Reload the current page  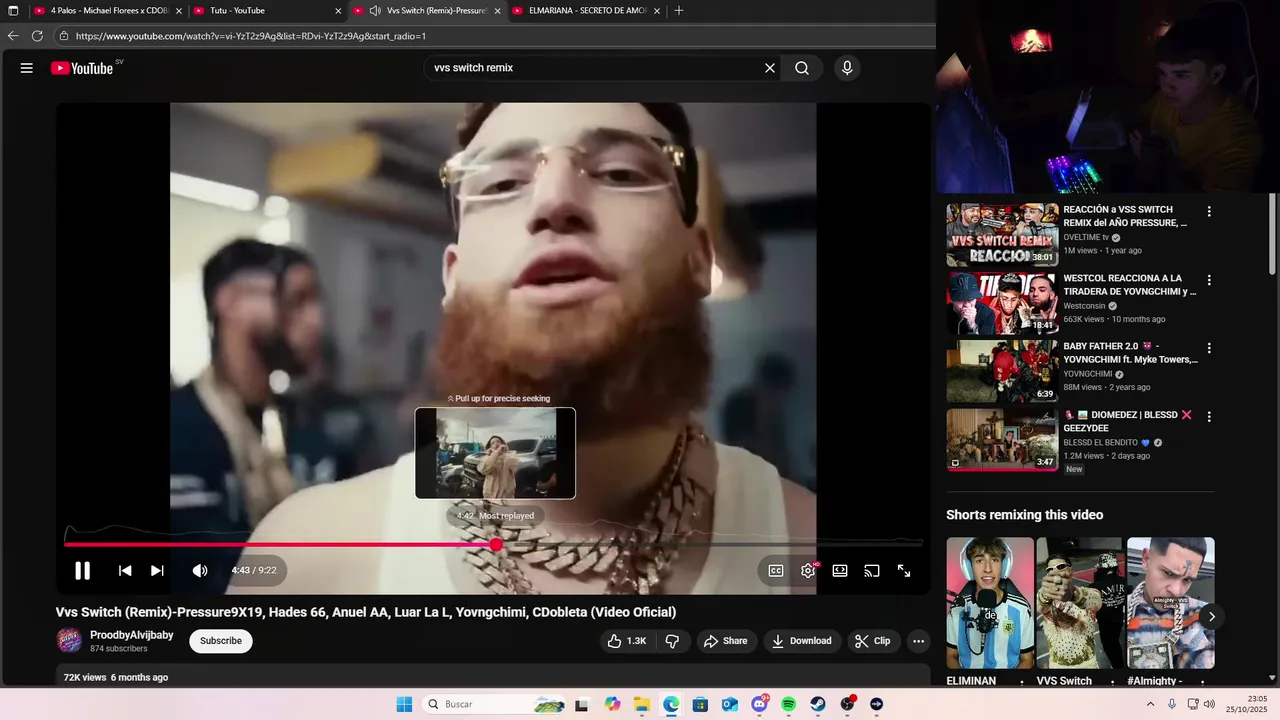coord(37,36)
